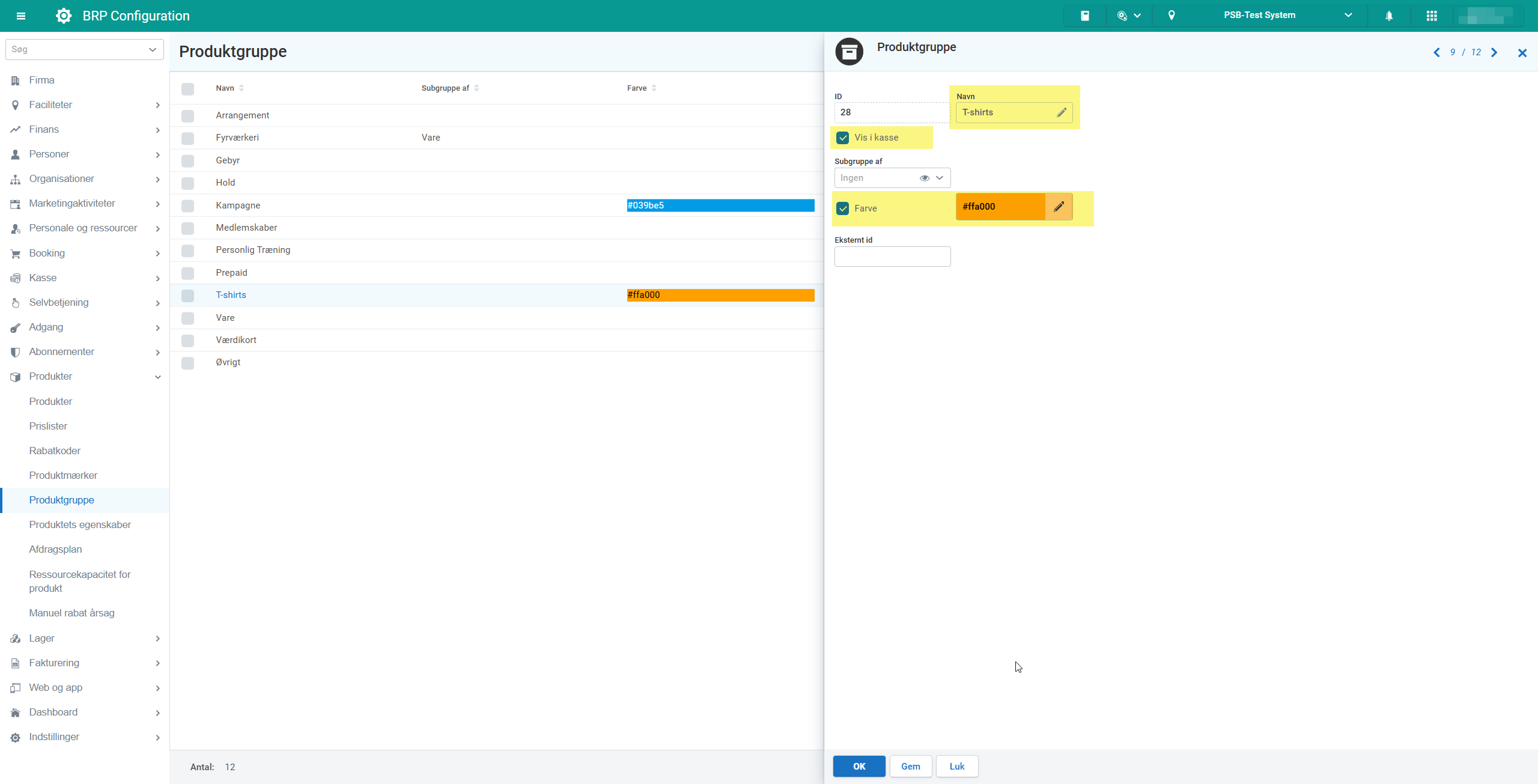Open Manuel rabat årsag submenu item
This screenshot has width=1538, height=784.
pos(71,613)
